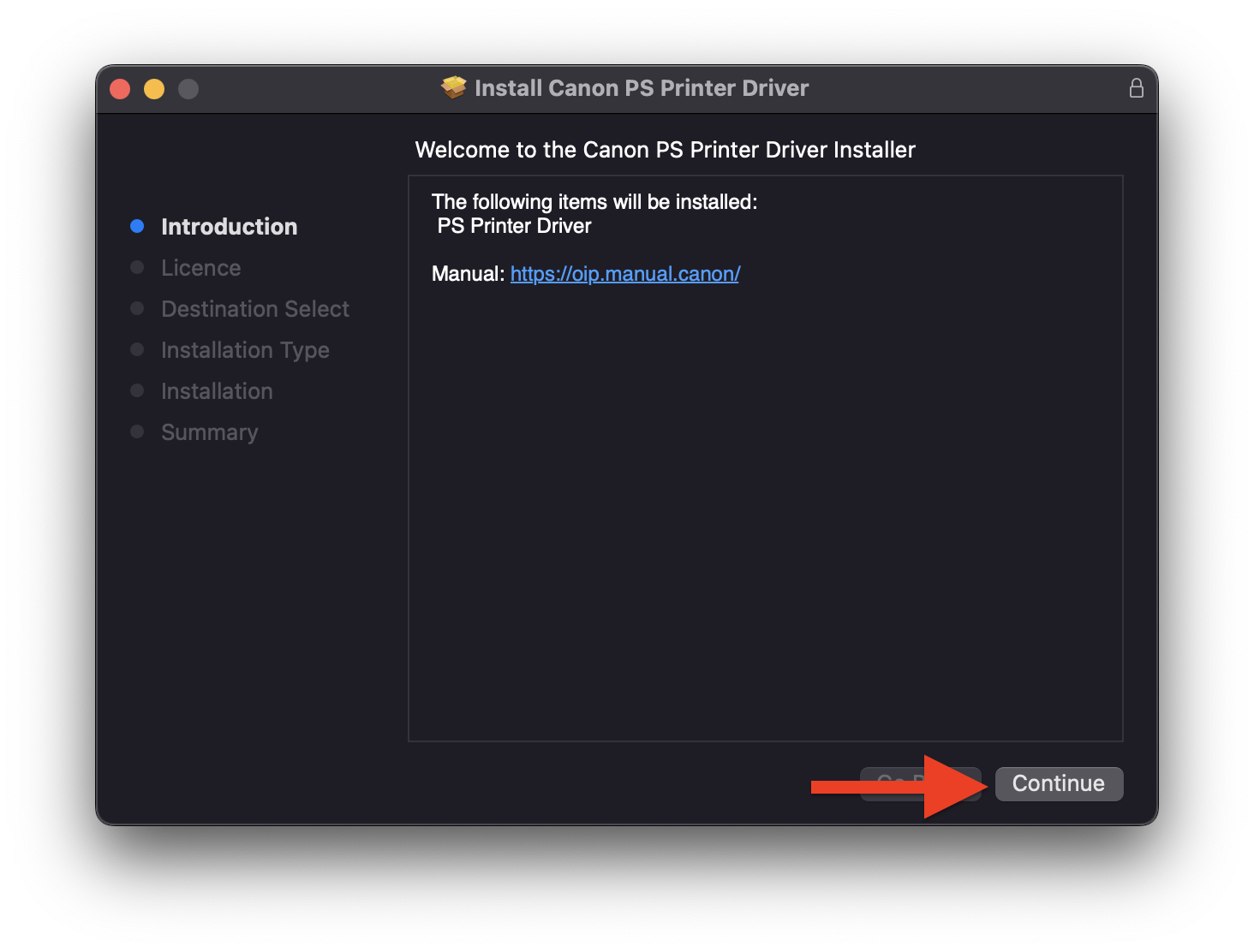
Task: Click the grayed-out zoom window button
Action: (188, 89)
